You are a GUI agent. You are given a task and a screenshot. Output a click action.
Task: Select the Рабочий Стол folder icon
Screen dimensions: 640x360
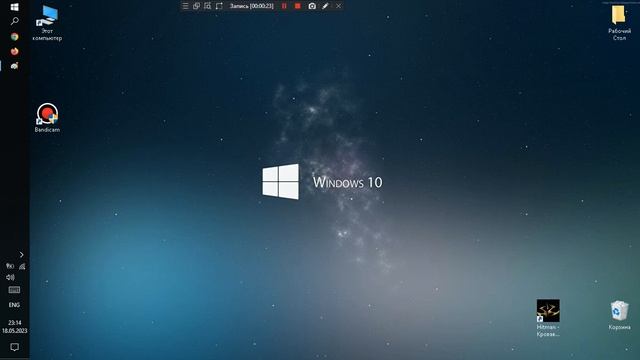point(619,23)
